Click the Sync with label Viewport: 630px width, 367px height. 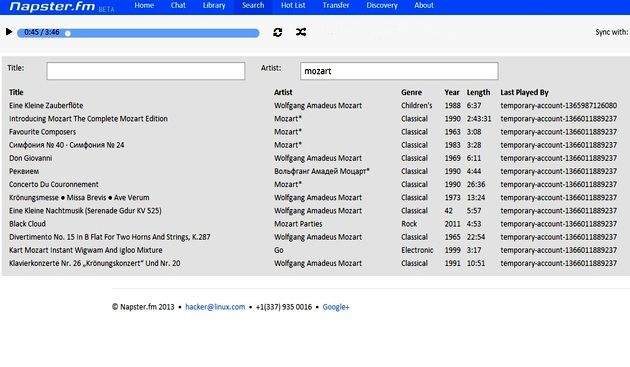[612, 32]
